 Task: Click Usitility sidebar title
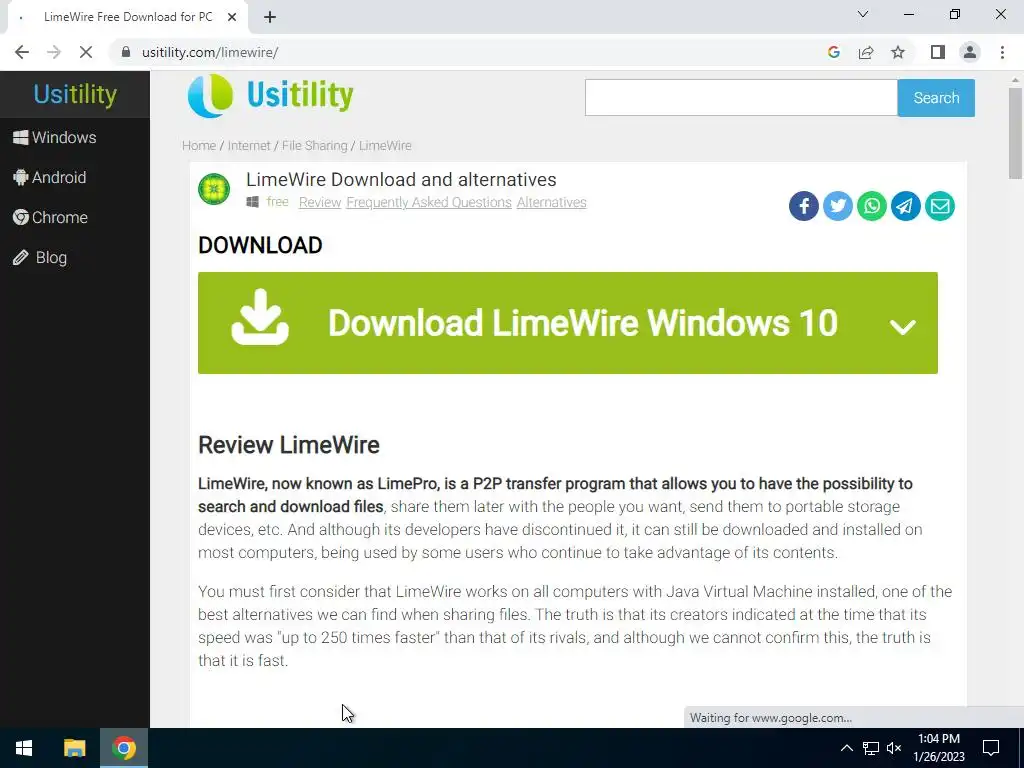pos(75,95)
